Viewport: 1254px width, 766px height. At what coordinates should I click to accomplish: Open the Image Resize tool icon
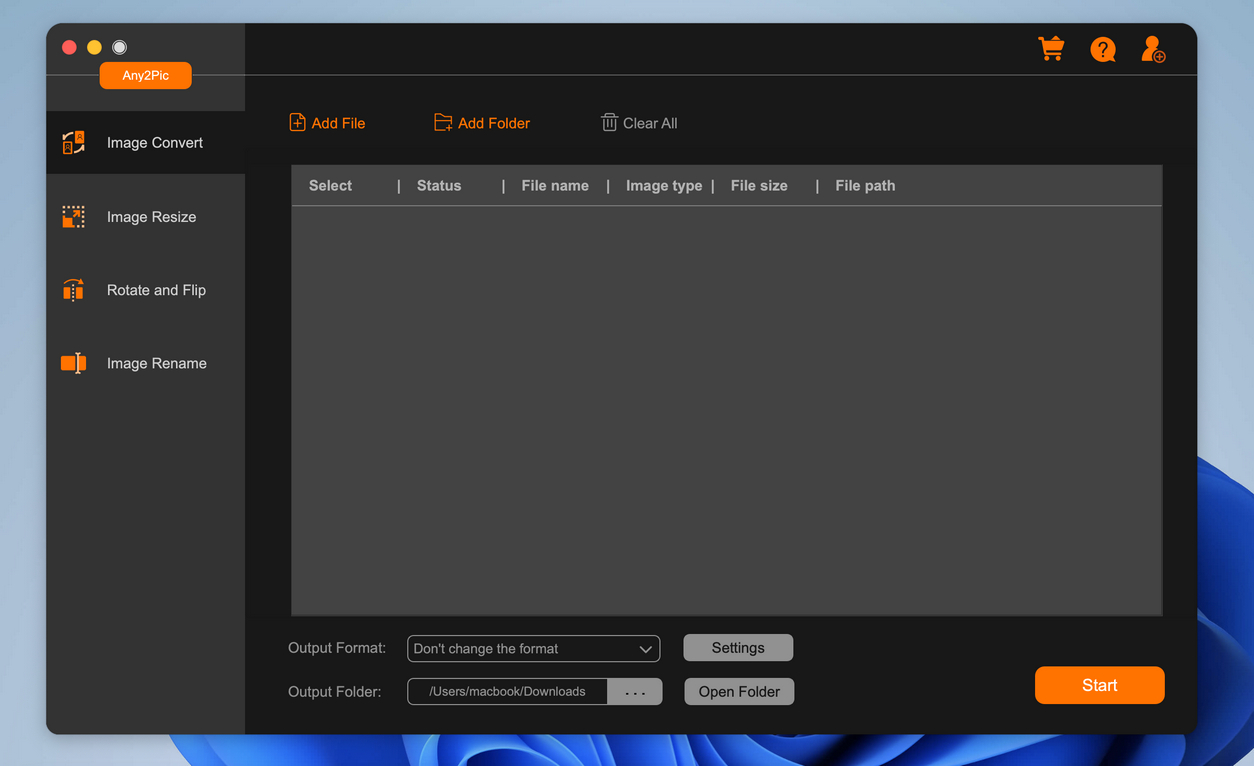(x=73, y=216)
